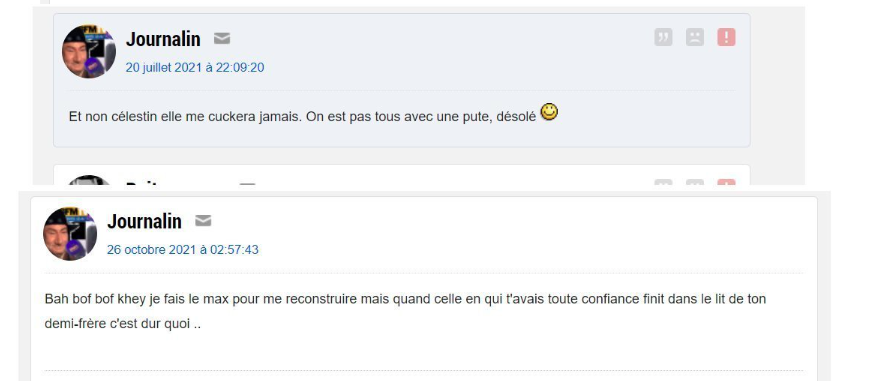This screenshot has height=381, width=871.
Task: Open Journalin profile from 20 juillet post username
Action: point(163,39)
